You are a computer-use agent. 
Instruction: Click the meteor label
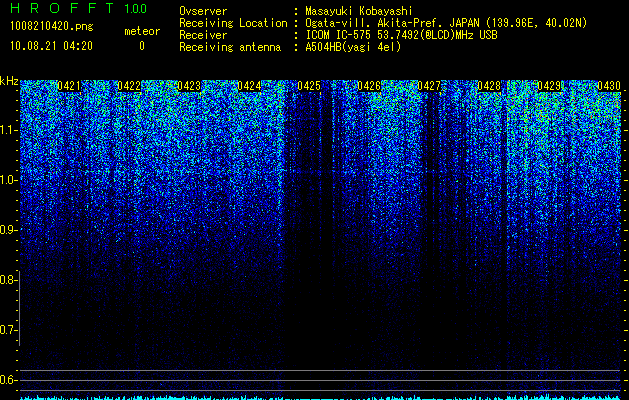point(142,31)
